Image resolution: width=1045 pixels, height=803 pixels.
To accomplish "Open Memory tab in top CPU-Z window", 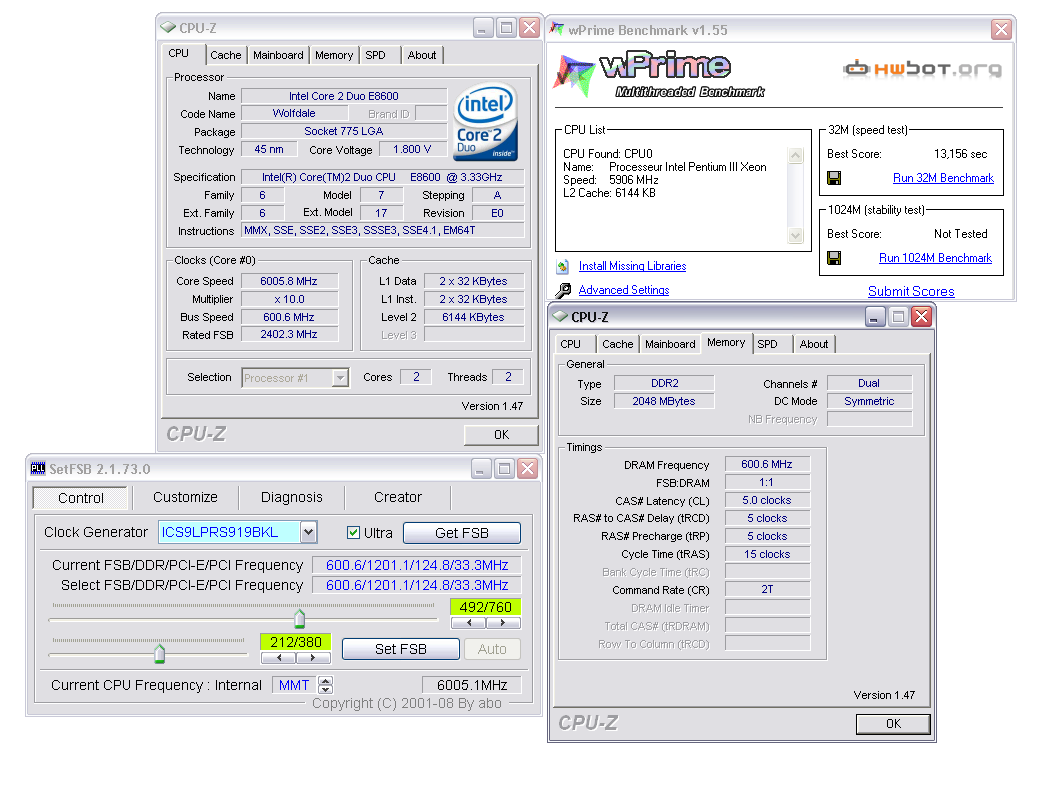I will pos(334,55).
